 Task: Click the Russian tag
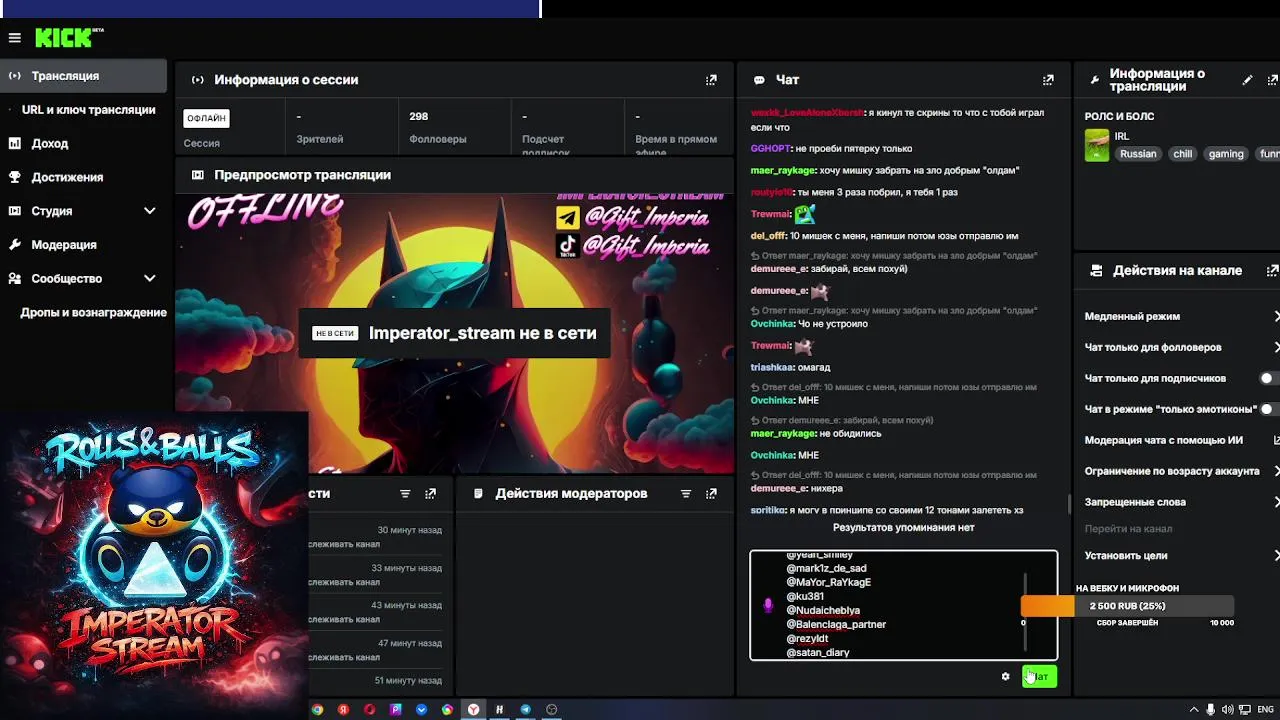pos(1138,154)
